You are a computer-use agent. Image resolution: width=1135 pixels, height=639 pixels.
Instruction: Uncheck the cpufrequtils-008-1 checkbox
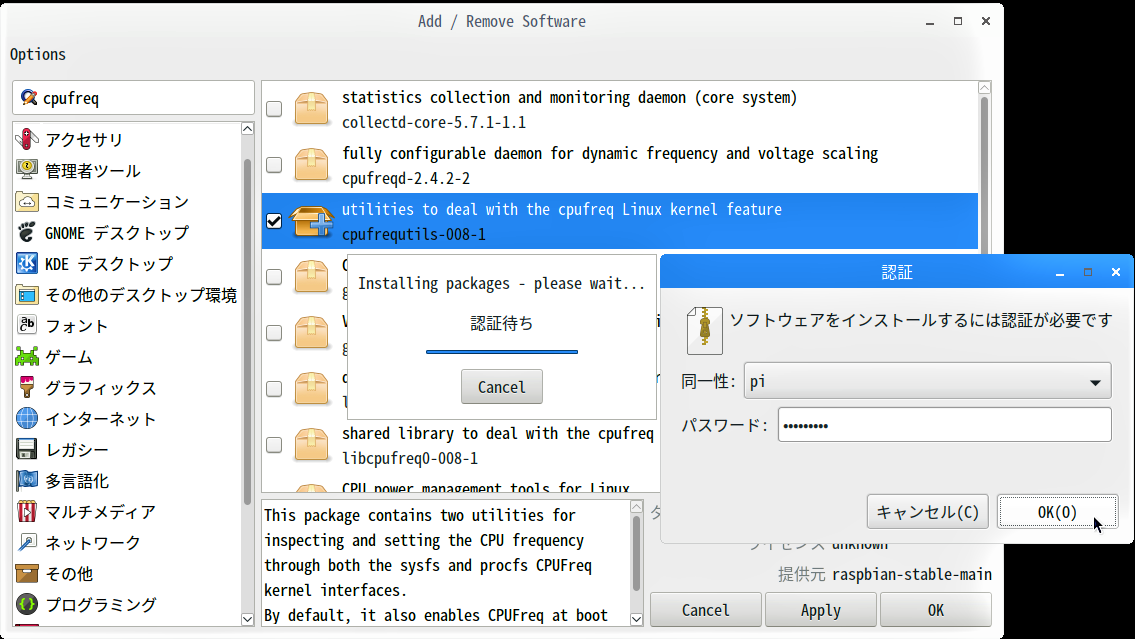click(274, 221)
